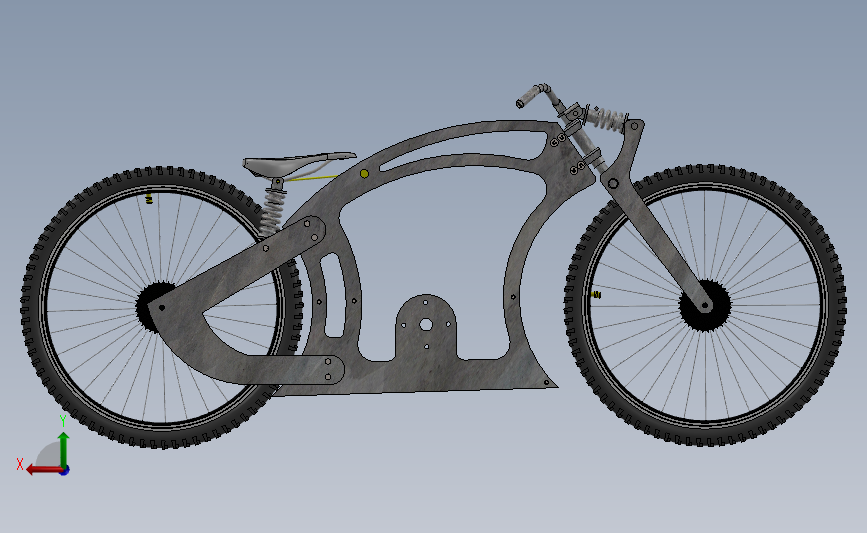Click the center hole of the motor mount
This screenshot has height=533, width=867.
pyautogui.click(x=425, y=325)
